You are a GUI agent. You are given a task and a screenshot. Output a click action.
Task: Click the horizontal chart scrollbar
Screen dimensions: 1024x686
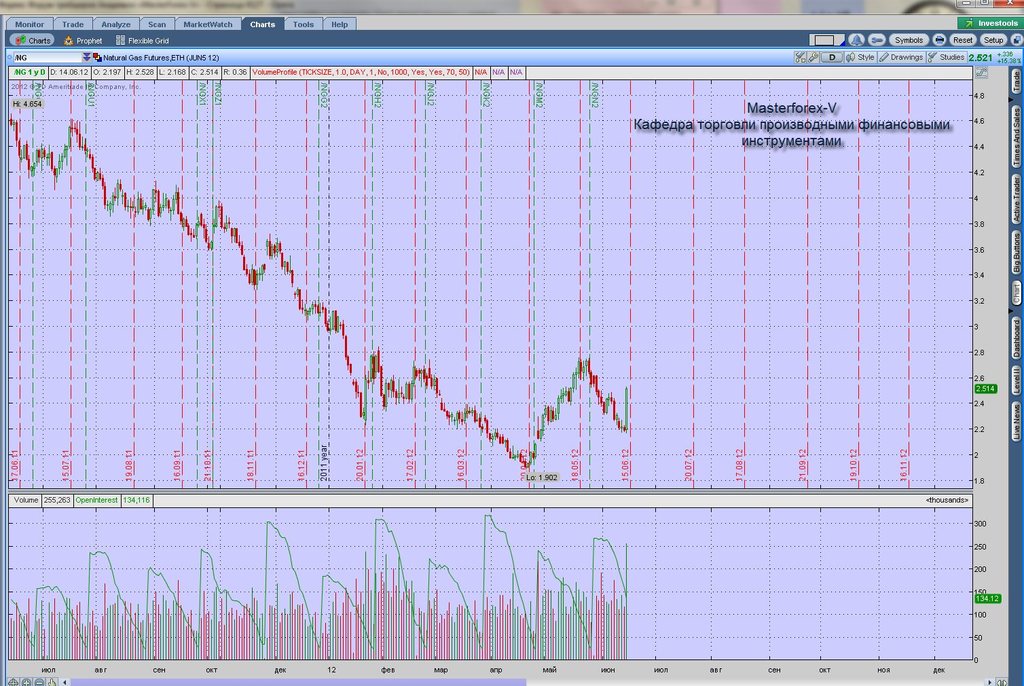pos(298,682)
